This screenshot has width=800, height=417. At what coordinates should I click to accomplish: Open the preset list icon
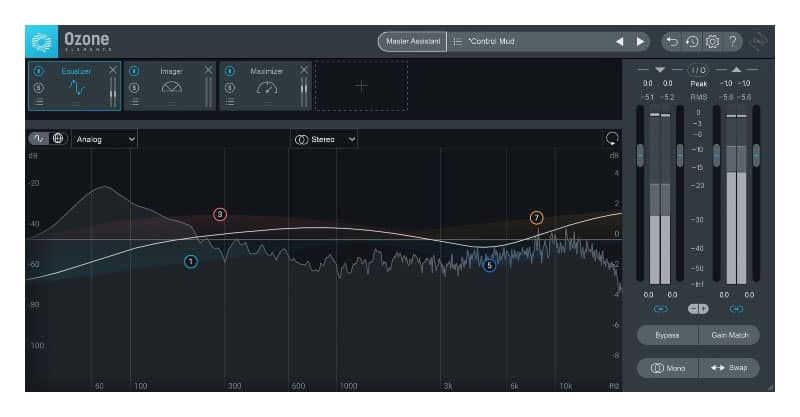pos(457,41)
